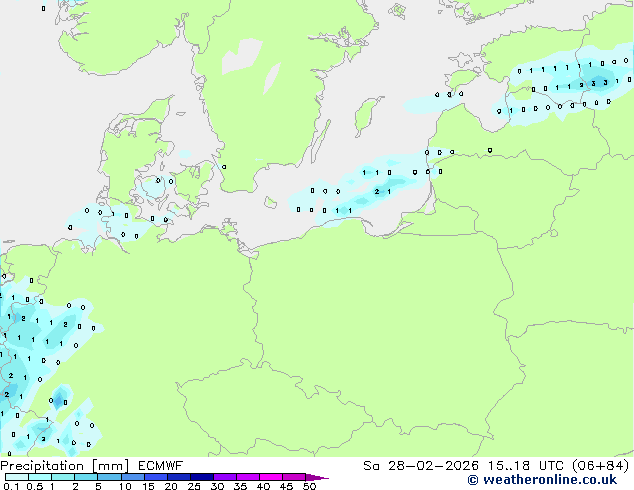The width and height of the screenshot is (634, 490).
Task: Click the legend swatch between 0.1 and 0.5
Action: click(x=17, y=477)
